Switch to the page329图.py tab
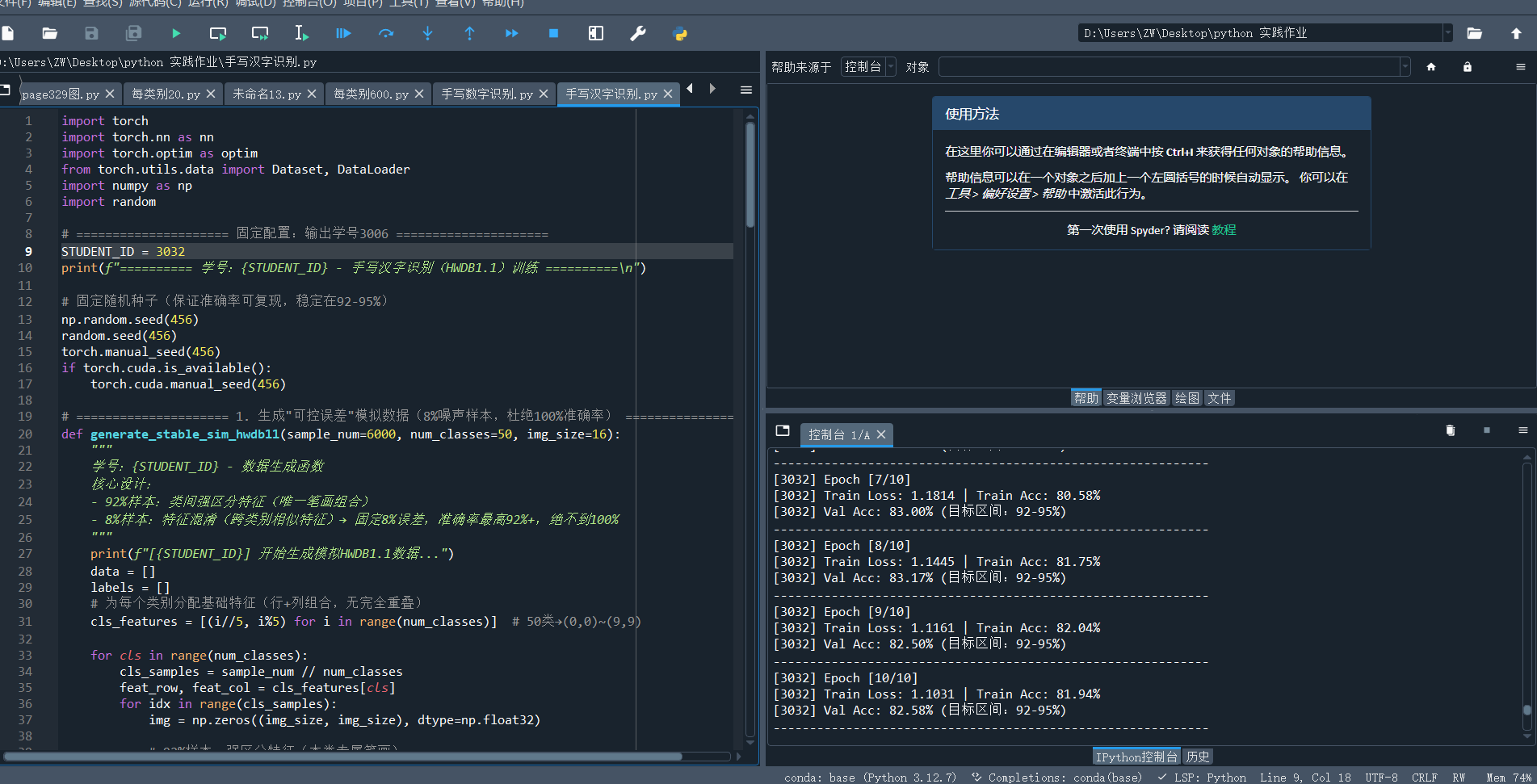1537x784 pixels. [x=61, y=94]
